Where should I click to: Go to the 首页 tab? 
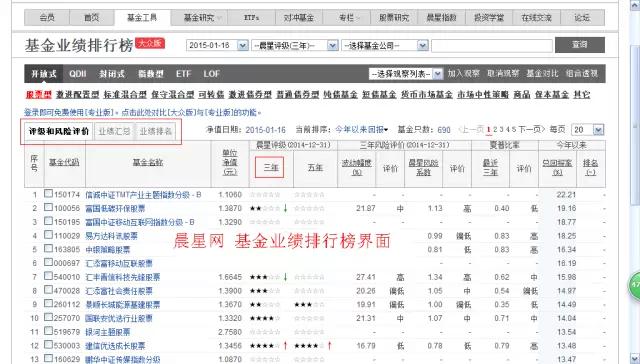pyautogui.click(x=91, y=18)
